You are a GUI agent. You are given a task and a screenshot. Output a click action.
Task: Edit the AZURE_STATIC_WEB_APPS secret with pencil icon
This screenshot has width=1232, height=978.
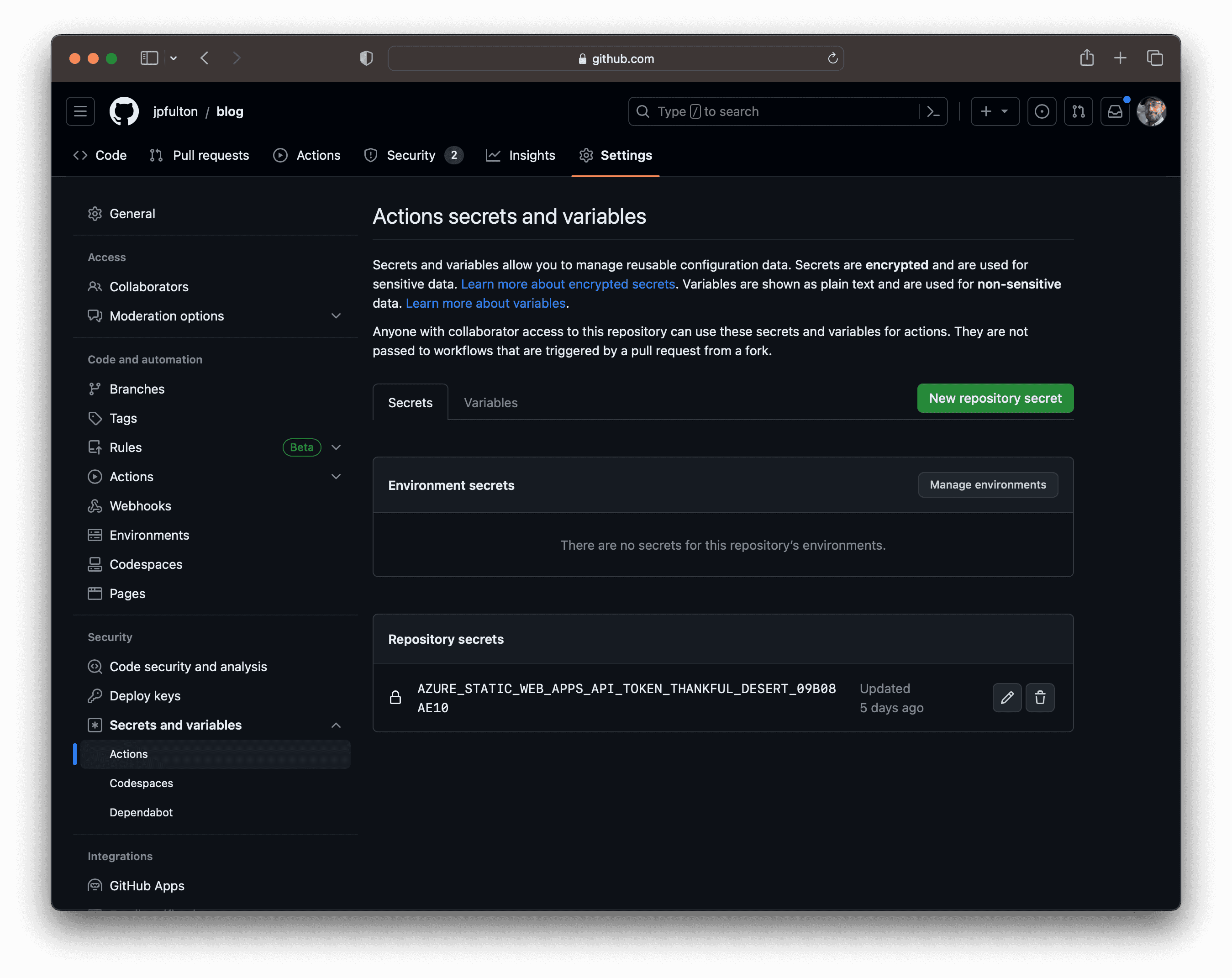click(x=1007, y=698)
